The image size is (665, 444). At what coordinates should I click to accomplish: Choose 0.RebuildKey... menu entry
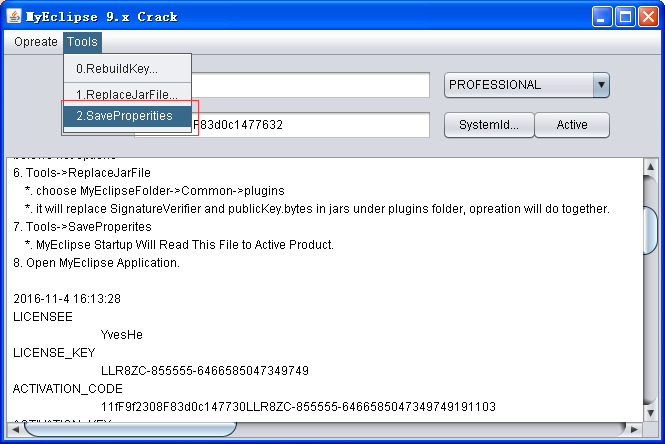click(127, 69)
